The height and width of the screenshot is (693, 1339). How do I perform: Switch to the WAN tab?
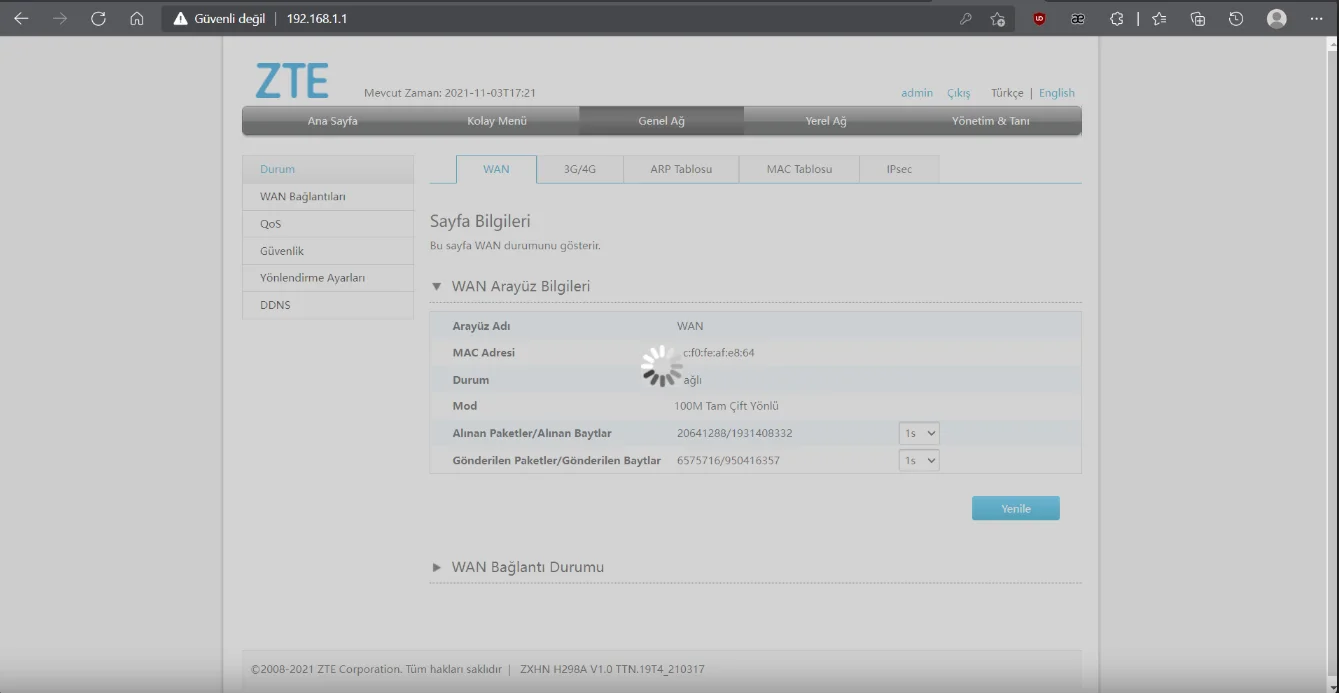pyautogui.click(x=496, y=169)
